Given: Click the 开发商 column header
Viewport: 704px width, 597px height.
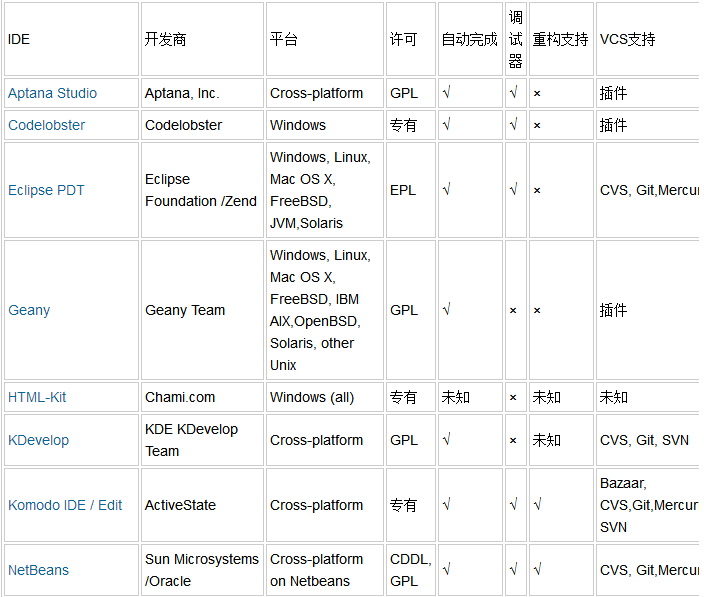Looking at the screenshot, I should point(166,39).
